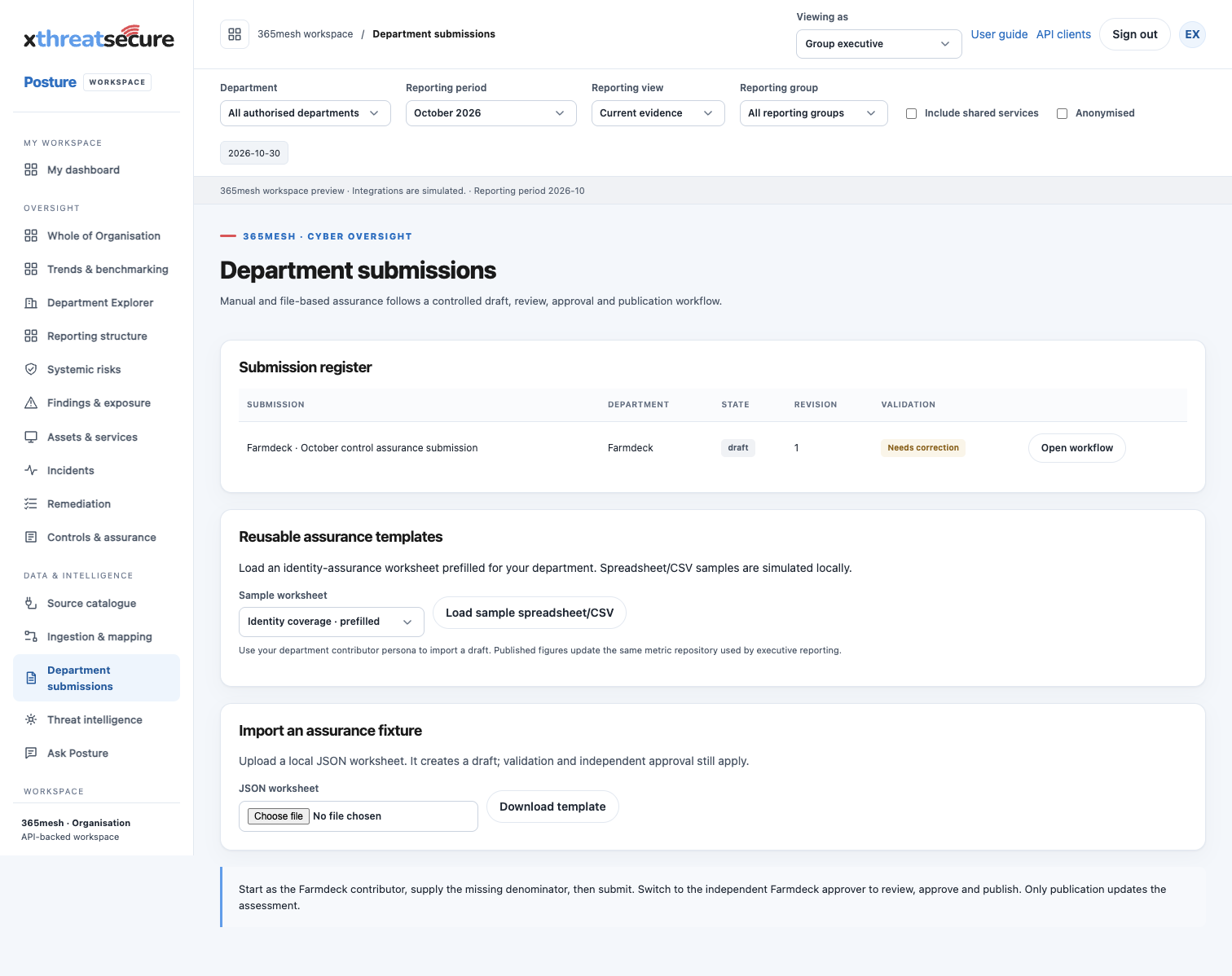Click the Incidents pulse icon
Viewport: 1232px width, 976px height.
(31, 470)
